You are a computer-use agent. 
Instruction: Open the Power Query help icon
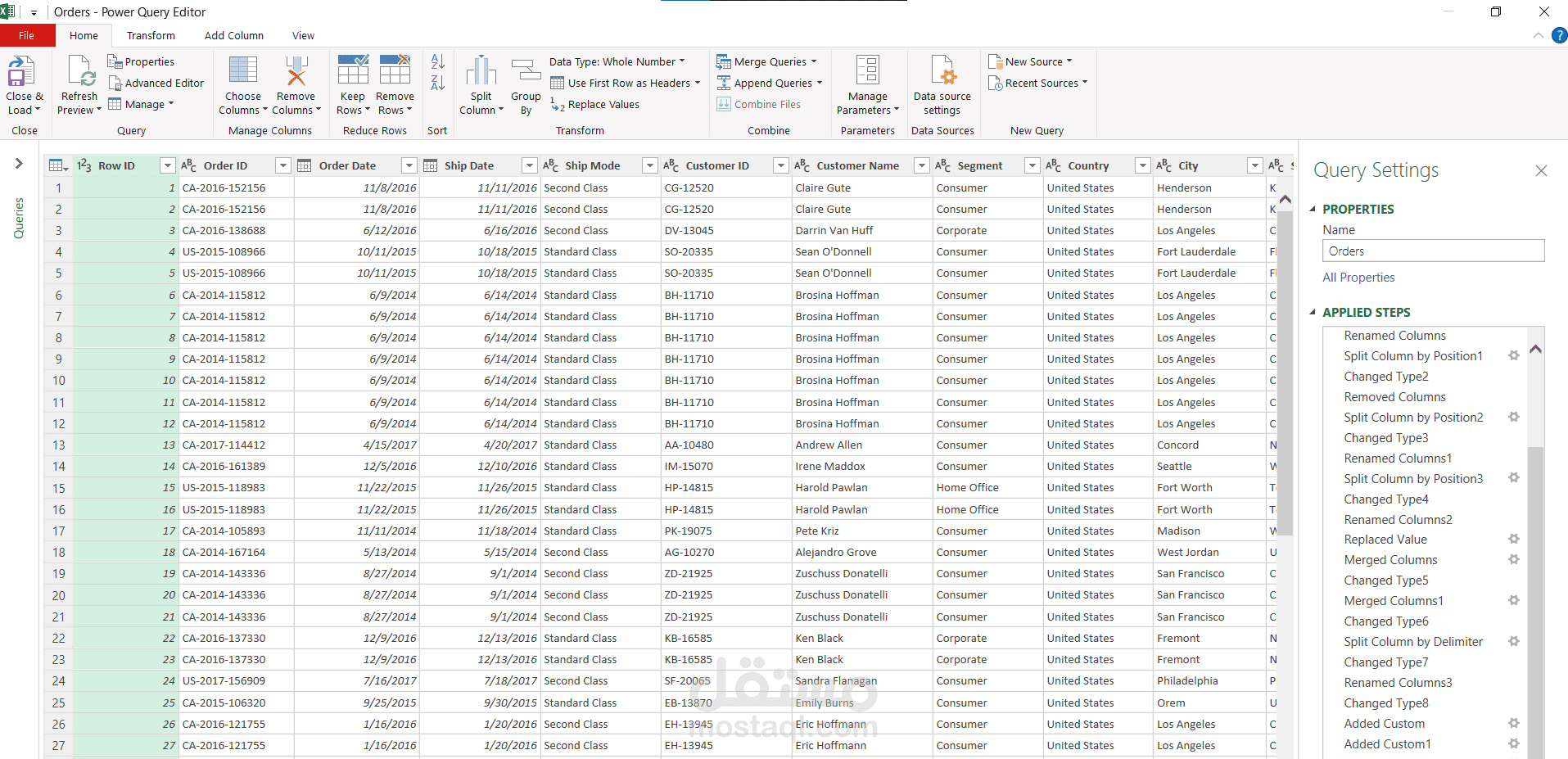coord(1559,35)
